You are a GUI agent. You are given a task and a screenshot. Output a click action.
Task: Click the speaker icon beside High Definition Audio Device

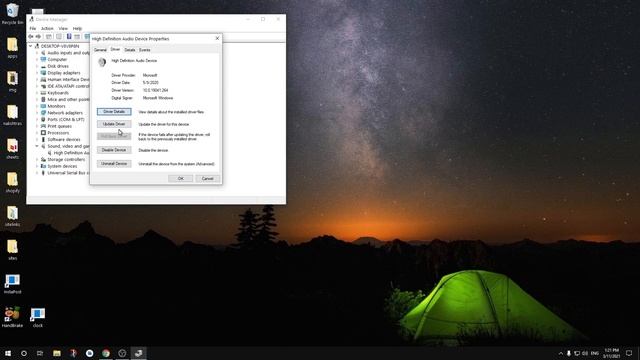[x=102, y=62]
